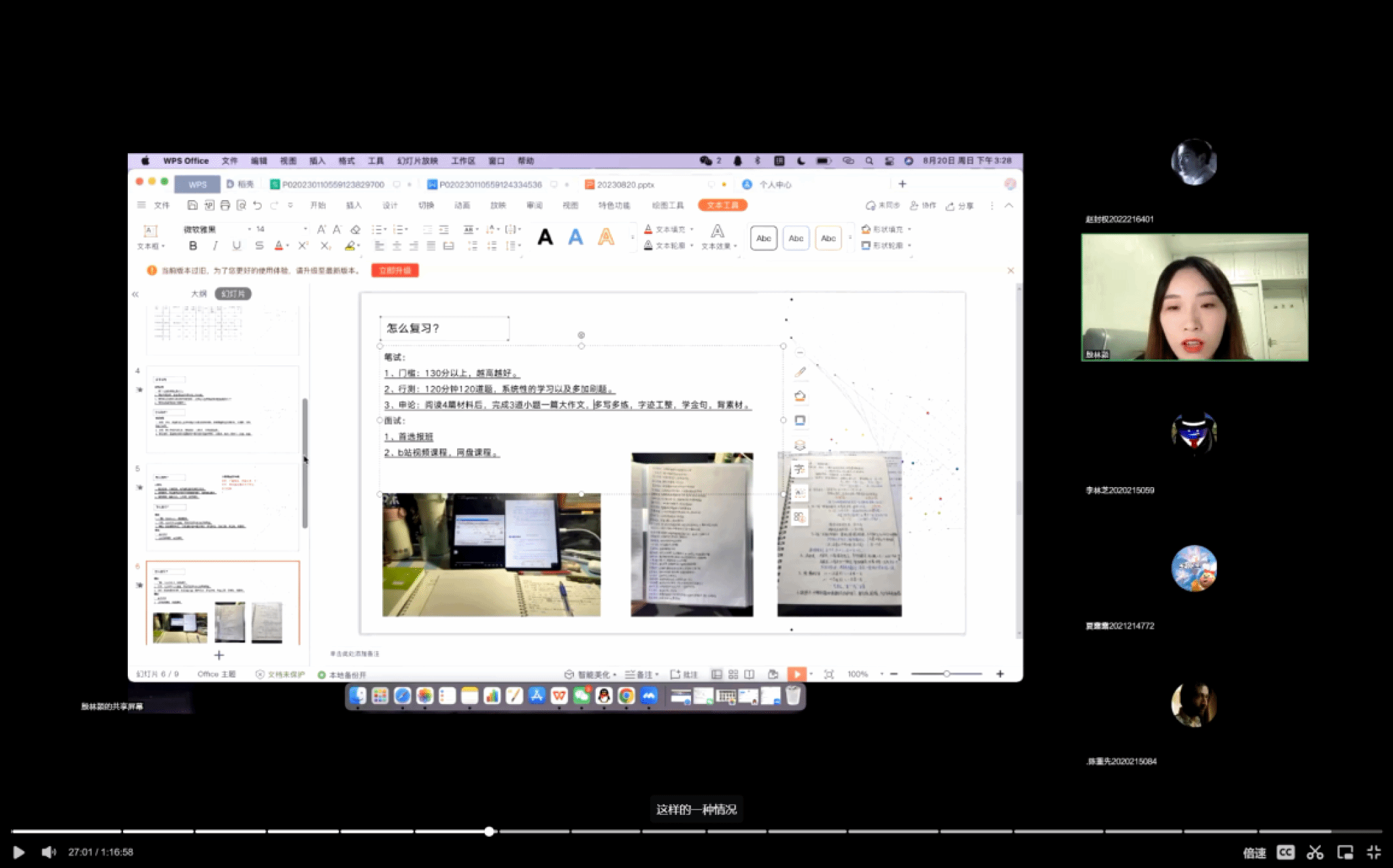Start slideshow with orange play button
The width and height of the screenshot is (1393, 868).
(x=796, y=673)
